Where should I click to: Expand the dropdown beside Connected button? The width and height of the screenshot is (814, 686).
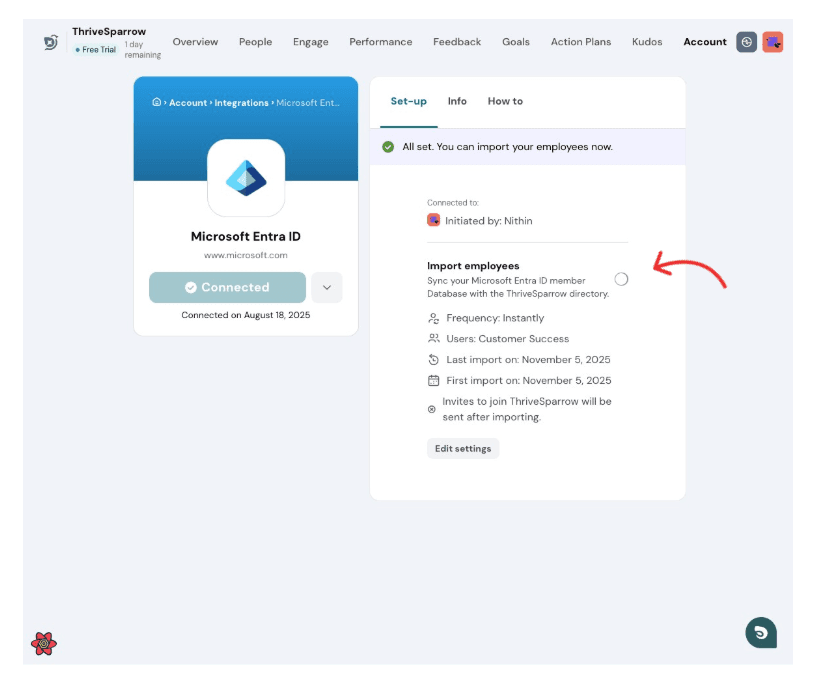point(327,287)
